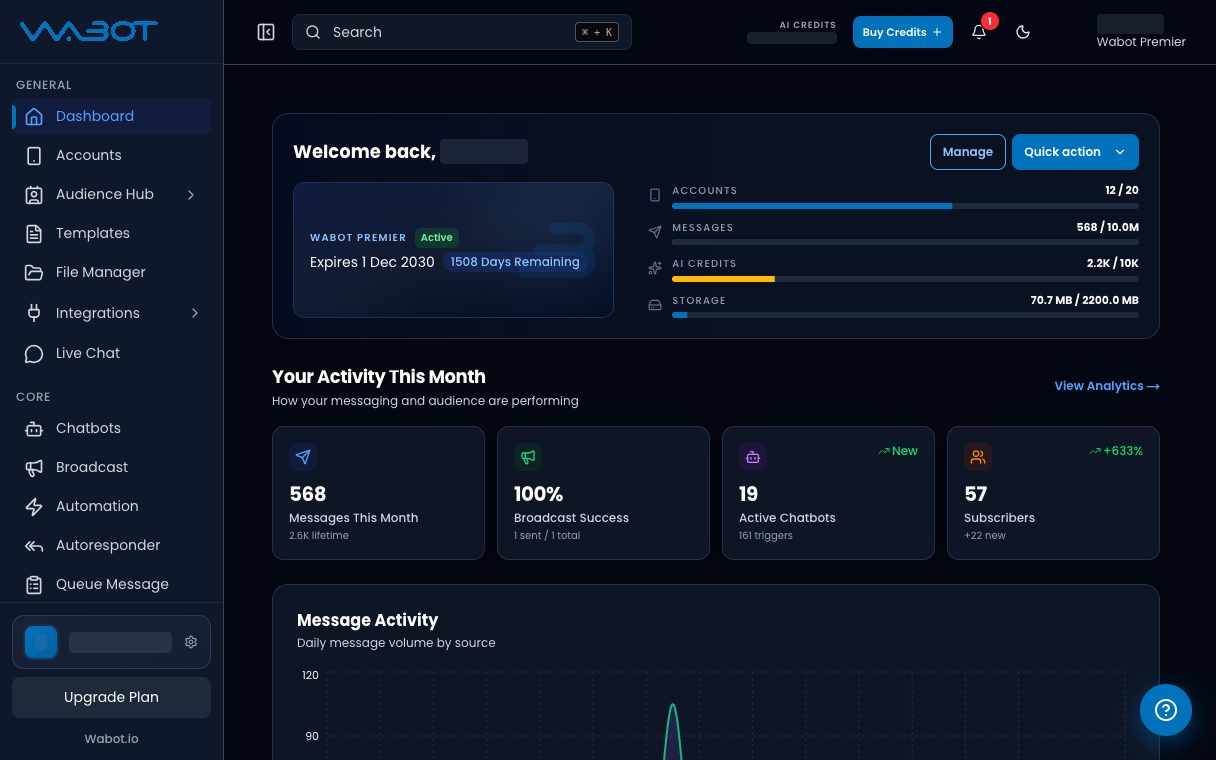Follow the View Analytics link
Image resolution: width=1216 pixels, height=760 pixels.
click(1107, 386)
